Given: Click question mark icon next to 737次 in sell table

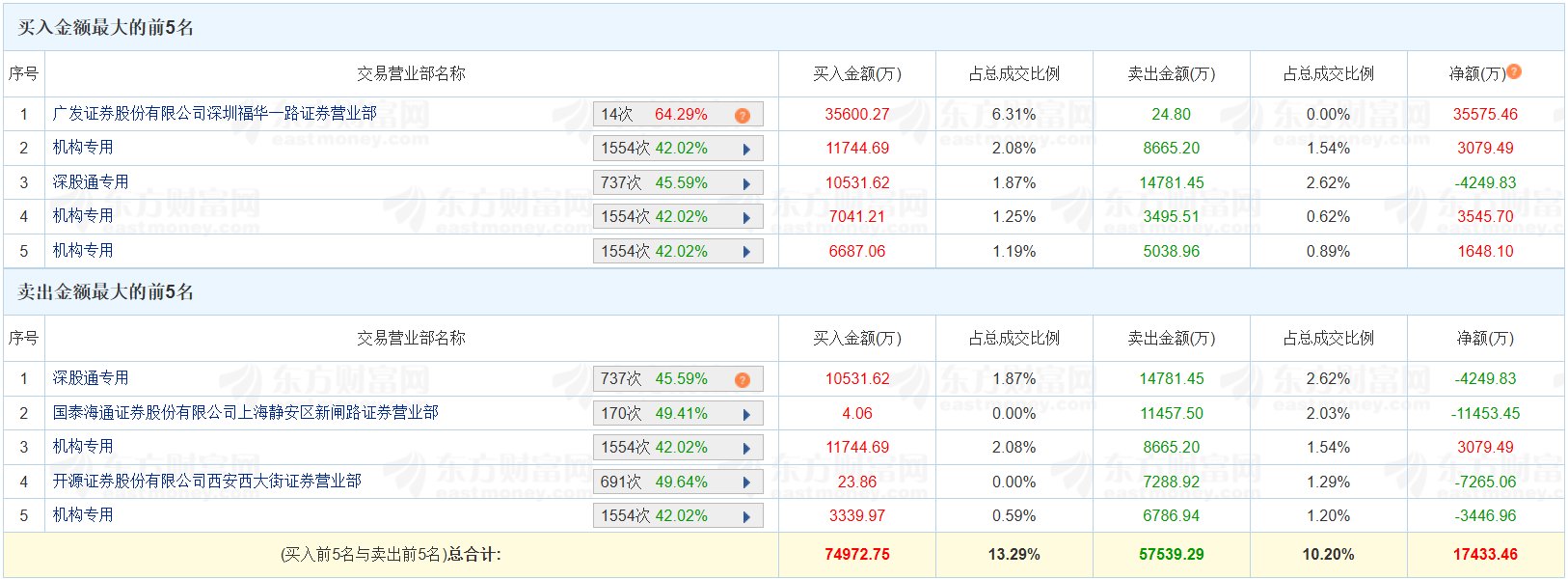Looking at the screenshot, I should (x=742, y=379).
